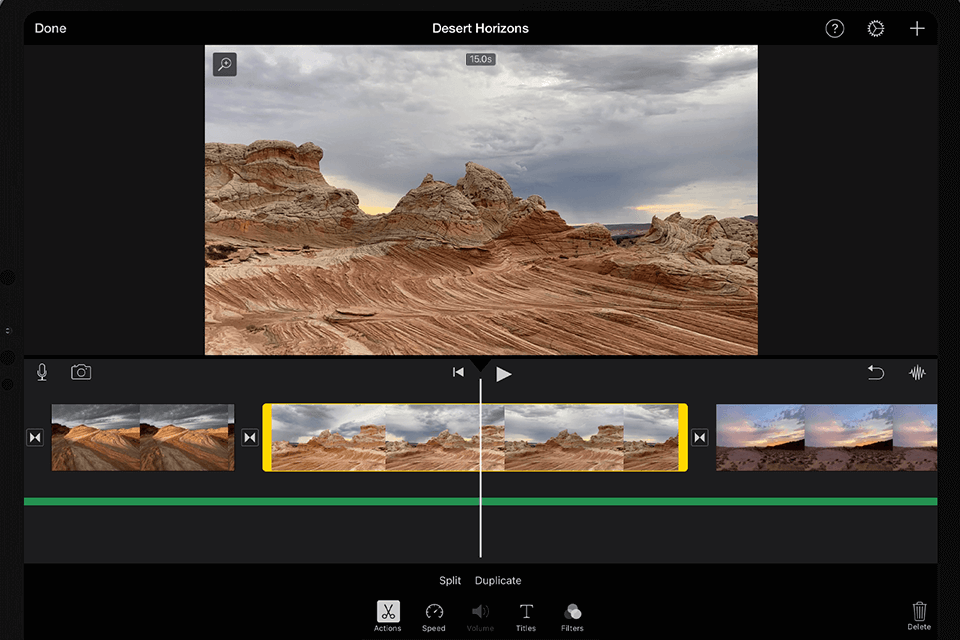Add media with the plus icon
Screen dimensions: 960x640
917,28
